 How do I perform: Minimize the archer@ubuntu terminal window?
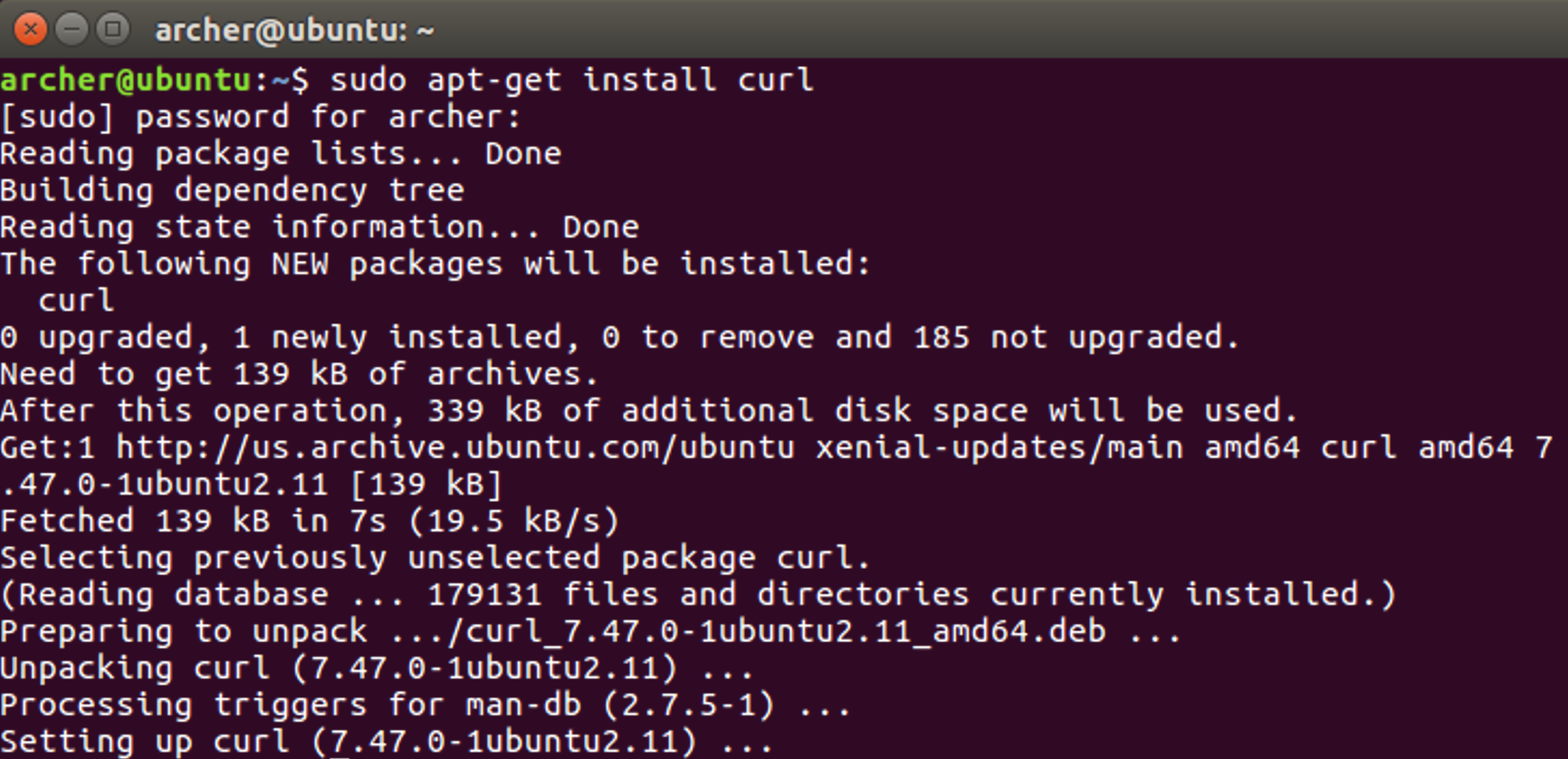[x=72, y=29]
